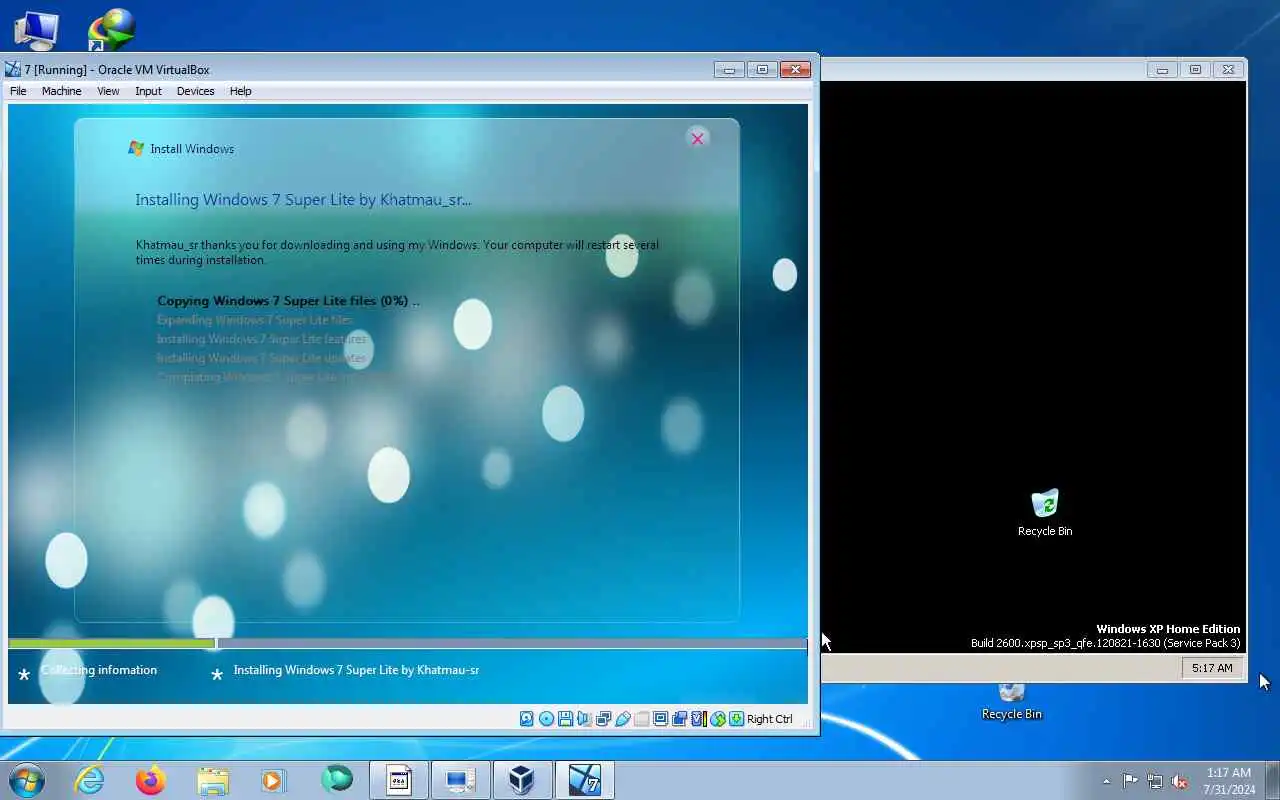
Task: Switch to the document window taskbar button
Action: (399, 780)
